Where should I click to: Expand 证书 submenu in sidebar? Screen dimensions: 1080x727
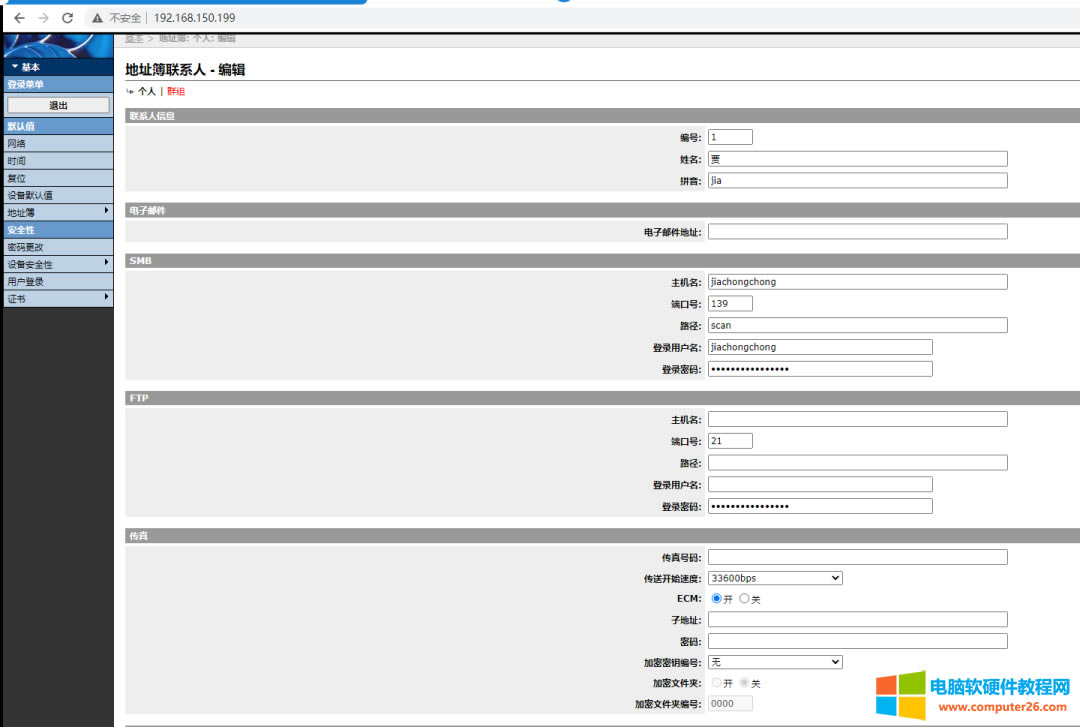(x=57, y=298)
